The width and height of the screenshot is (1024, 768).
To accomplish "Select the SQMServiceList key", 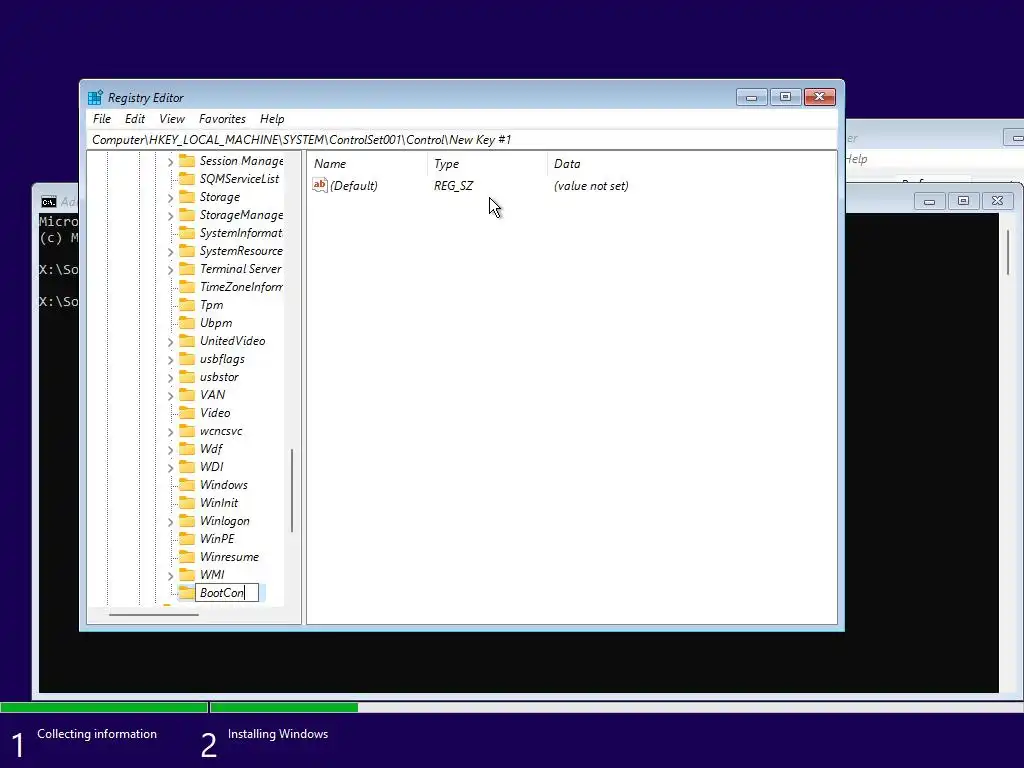I will tap(239, 178).
